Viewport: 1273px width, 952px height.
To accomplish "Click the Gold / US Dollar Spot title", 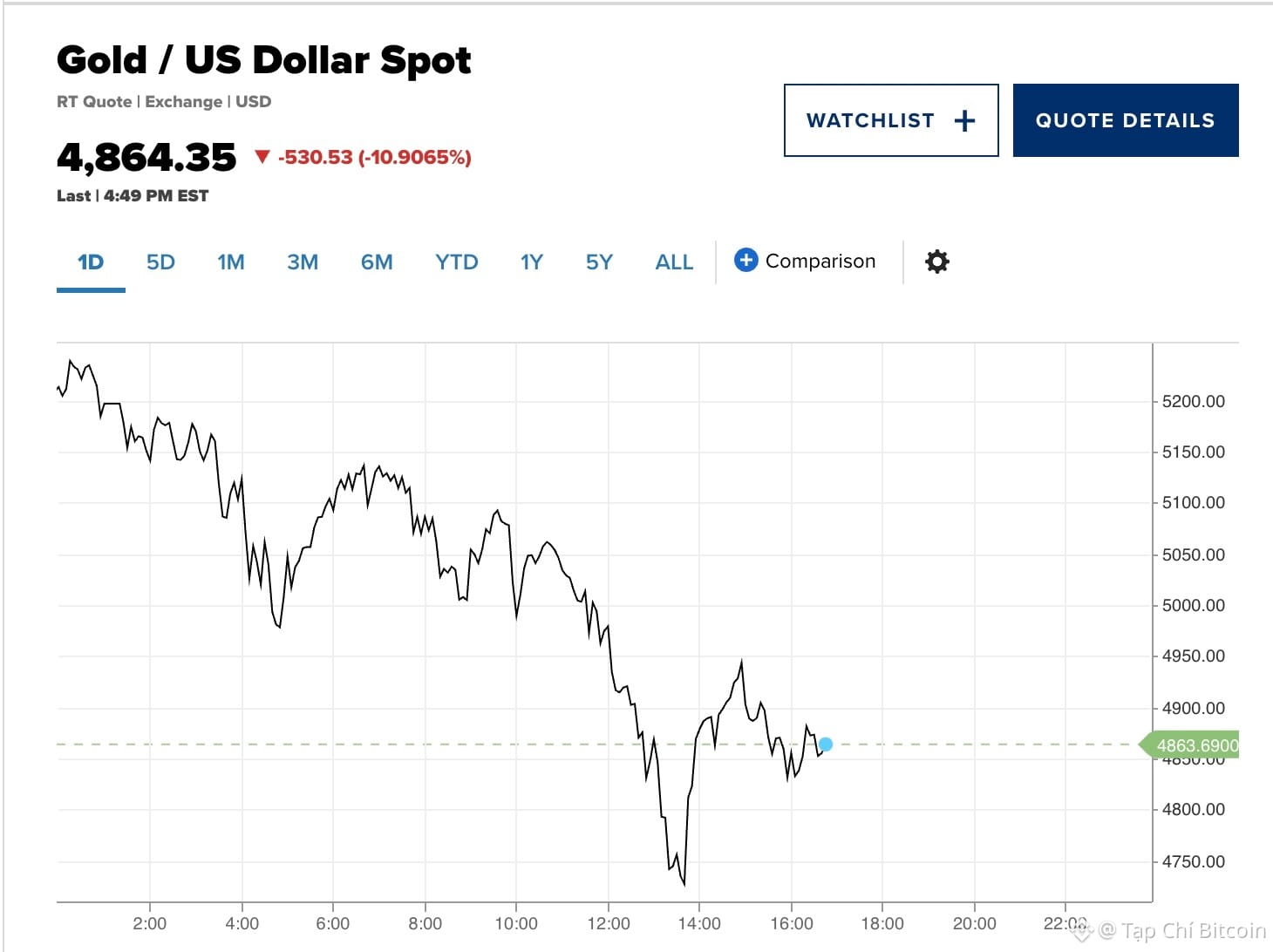I will 263,60.
